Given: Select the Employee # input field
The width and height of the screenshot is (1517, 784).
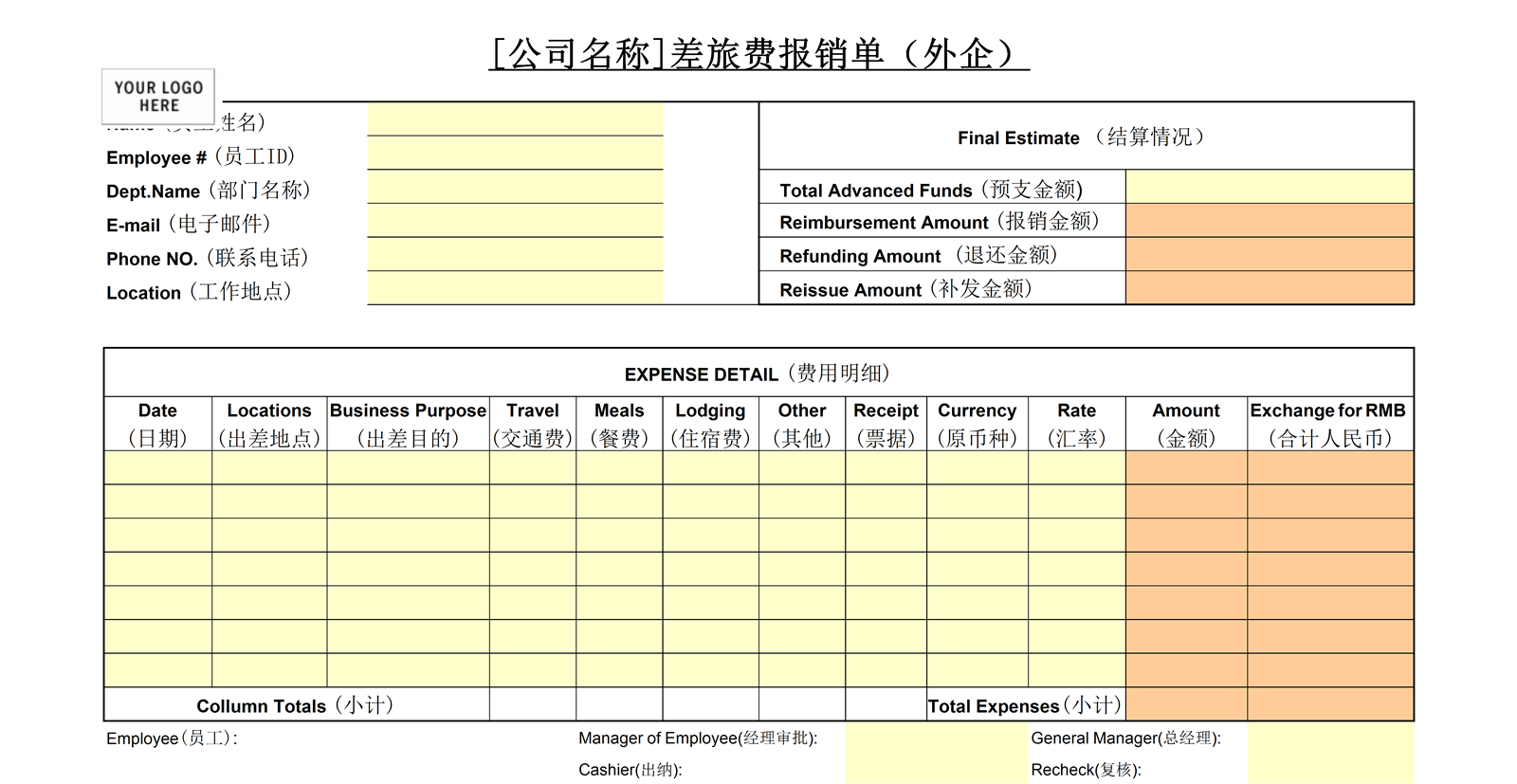Looking at the screenshot, I should tap(515, 154).
